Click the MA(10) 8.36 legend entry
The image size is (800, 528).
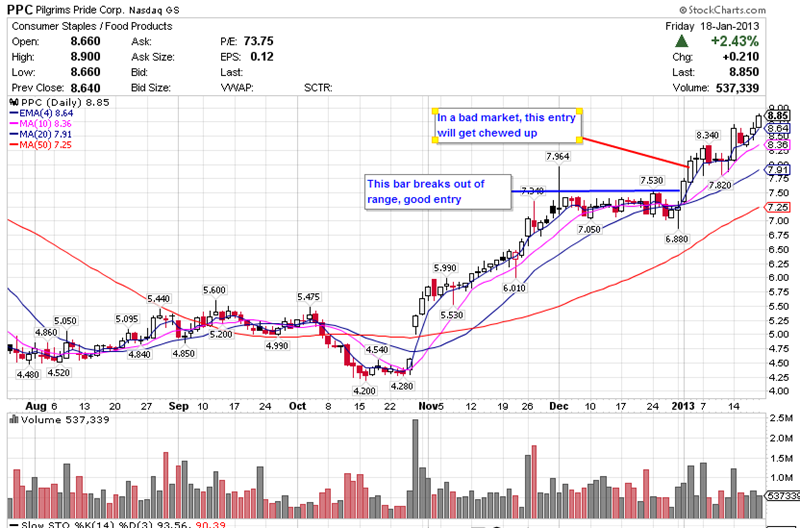(40, 124)
